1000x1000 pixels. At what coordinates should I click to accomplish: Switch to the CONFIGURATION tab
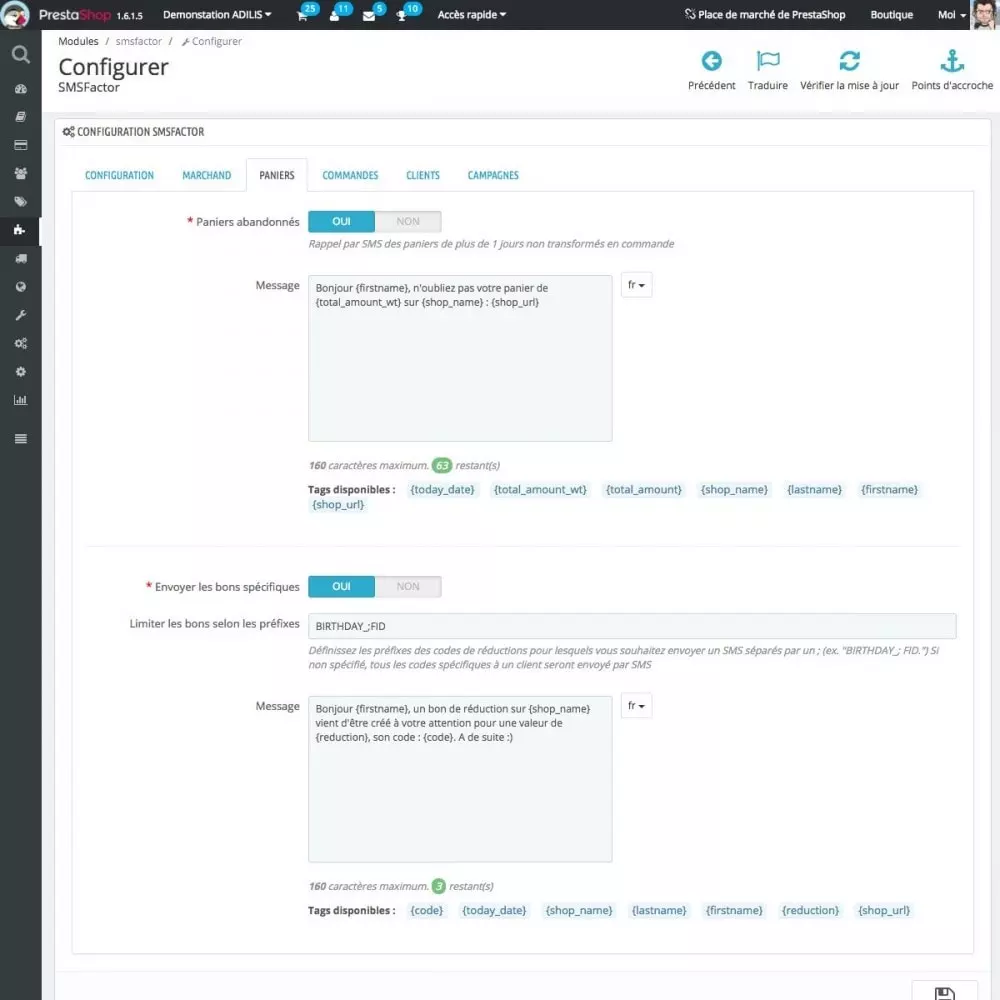119,175
